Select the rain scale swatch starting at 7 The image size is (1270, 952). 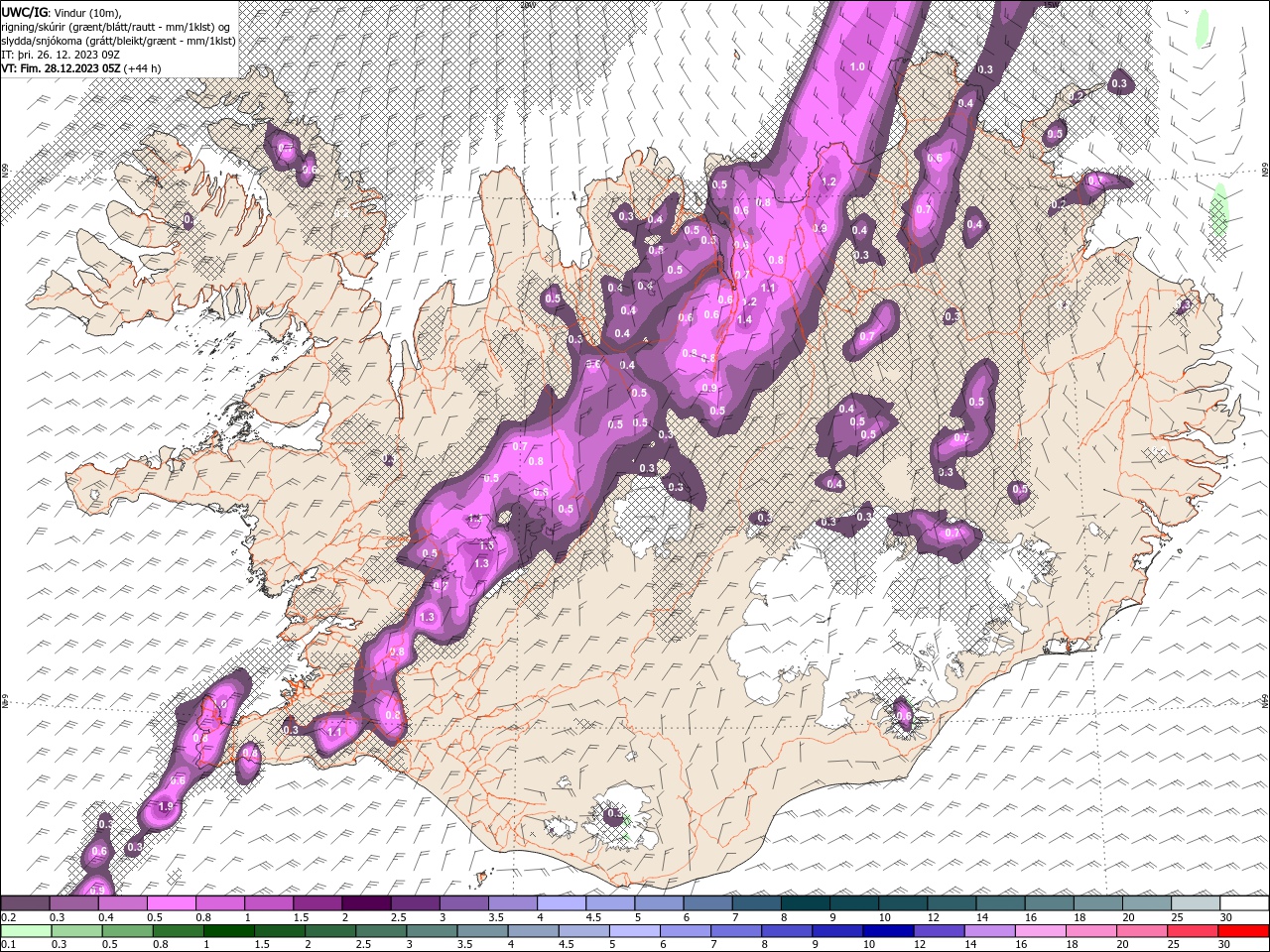pos(735,931)
